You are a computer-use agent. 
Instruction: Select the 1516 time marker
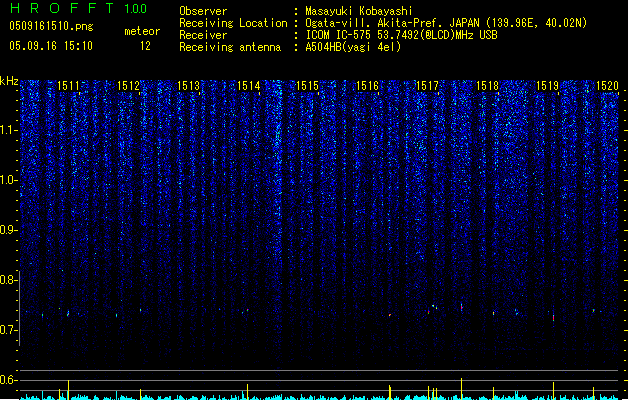pos(367,86)
